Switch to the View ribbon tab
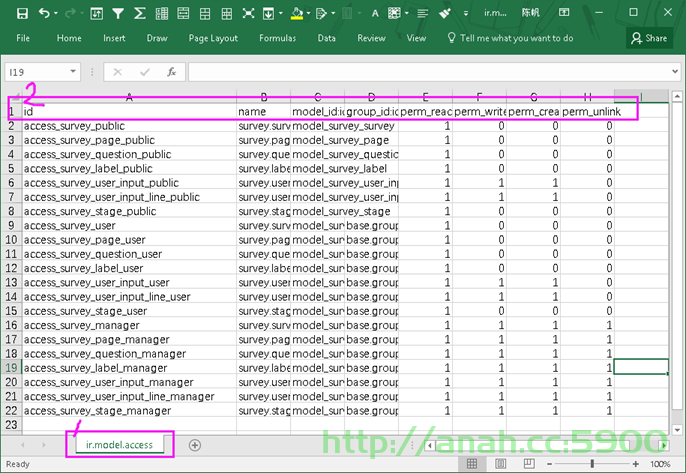This screenshot has height=473, width=686. [416, 38]
